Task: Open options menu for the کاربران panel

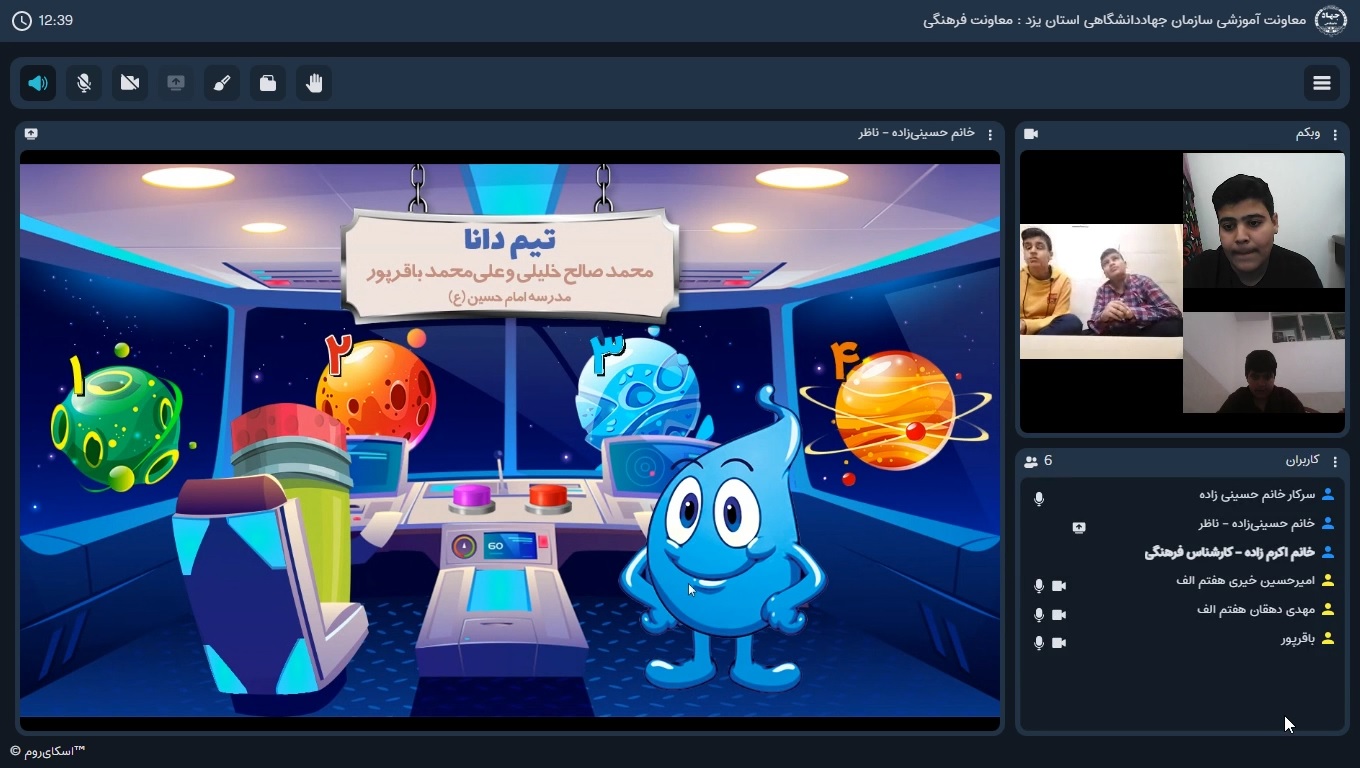Action: [1335, 461]
